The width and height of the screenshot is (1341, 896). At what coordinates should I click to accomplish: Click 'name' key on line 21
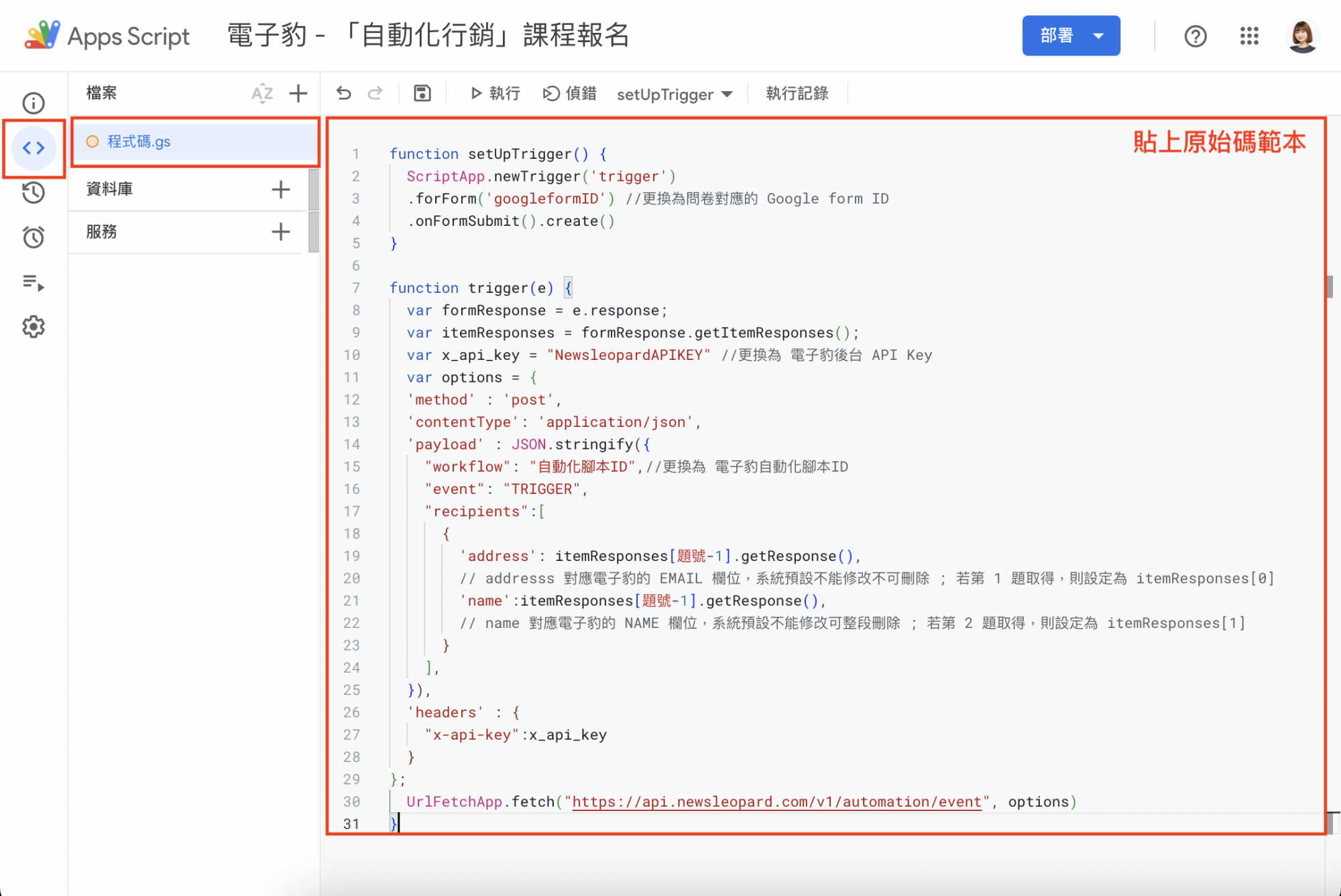point(485,601)
